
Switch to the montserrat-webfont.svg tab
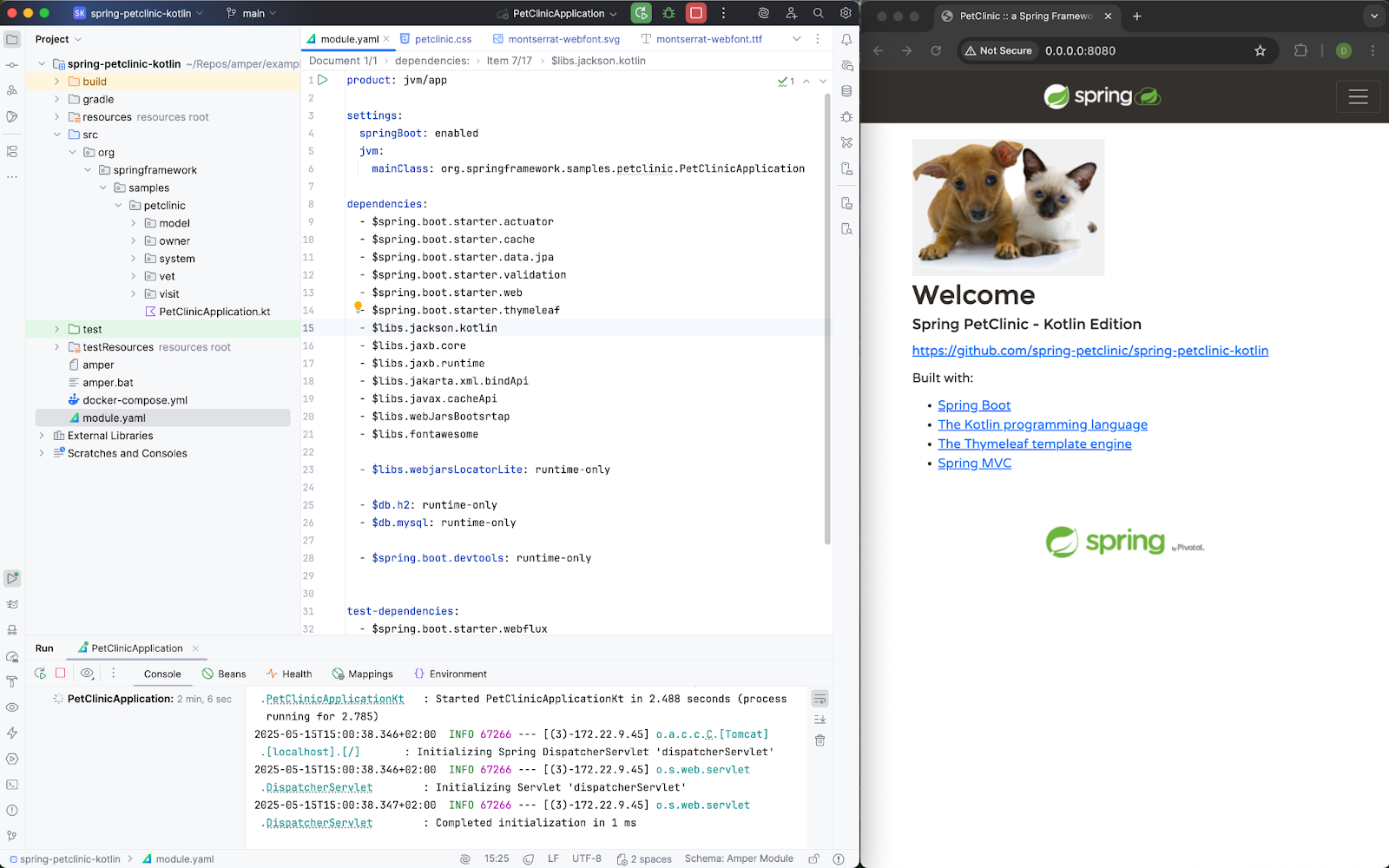click(556, 39)
